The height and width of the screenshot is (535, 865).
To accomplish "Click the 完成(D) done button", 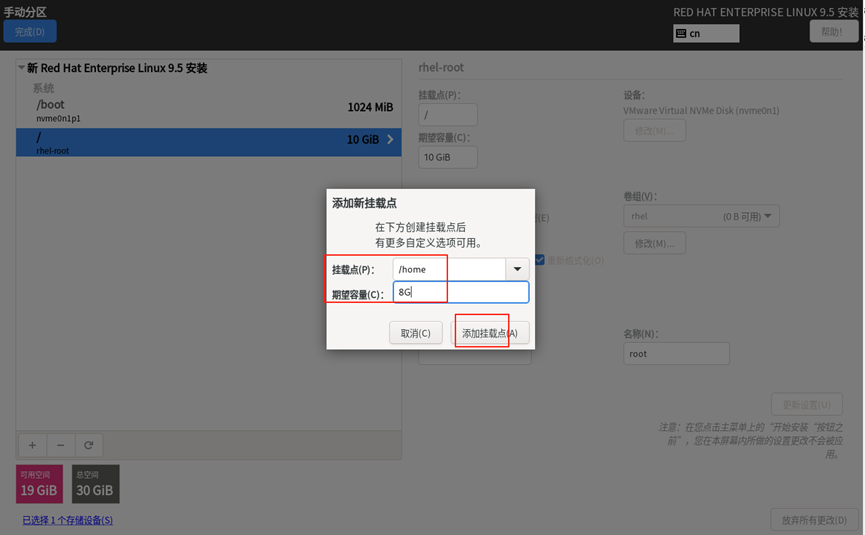I will pos(30,31).
